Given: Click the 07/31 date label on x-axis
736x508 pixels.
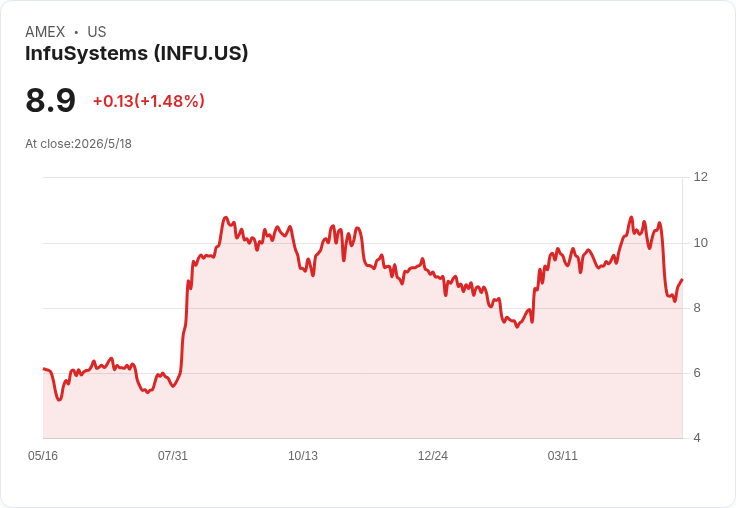Looking at the screenshot, I should [173, 455].
